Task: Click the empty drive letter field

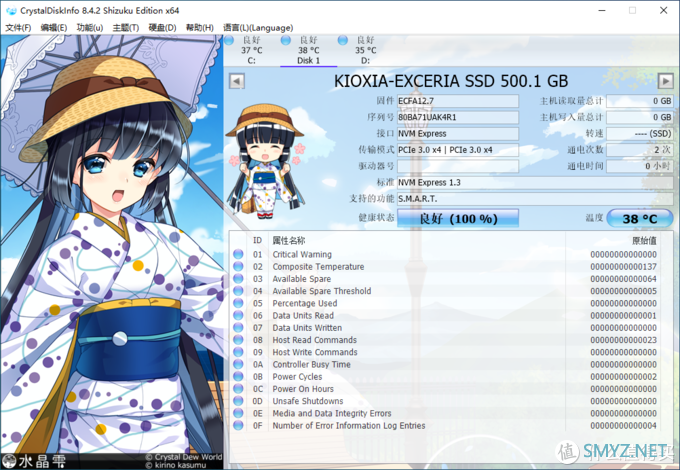Action: click(x=458, y=166)
